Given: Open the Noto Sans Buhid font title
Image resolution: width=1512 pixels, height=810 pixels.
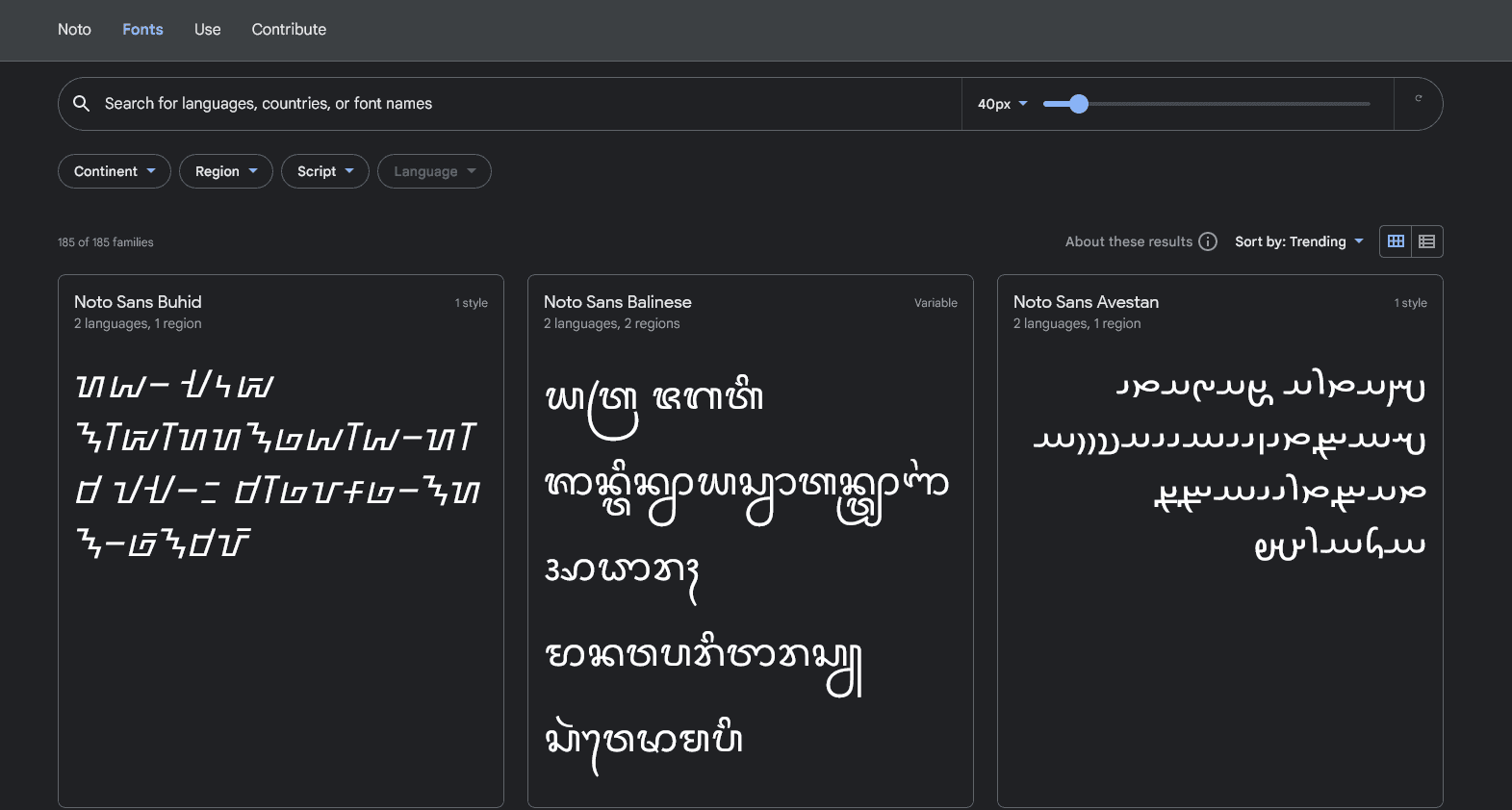Looking at the screenshot, I should click(x=138, y=302).
